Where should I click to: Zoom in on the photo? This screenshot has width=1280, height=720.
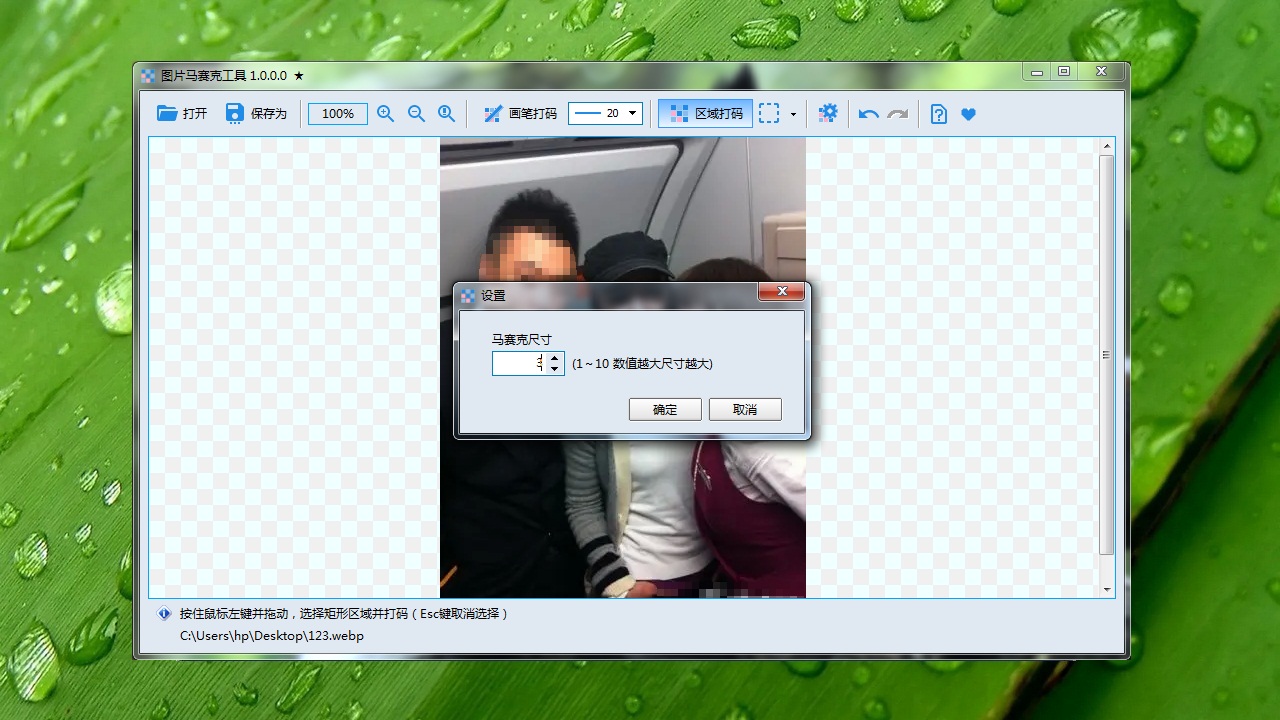pyautogui.click(x=385, y=113)
